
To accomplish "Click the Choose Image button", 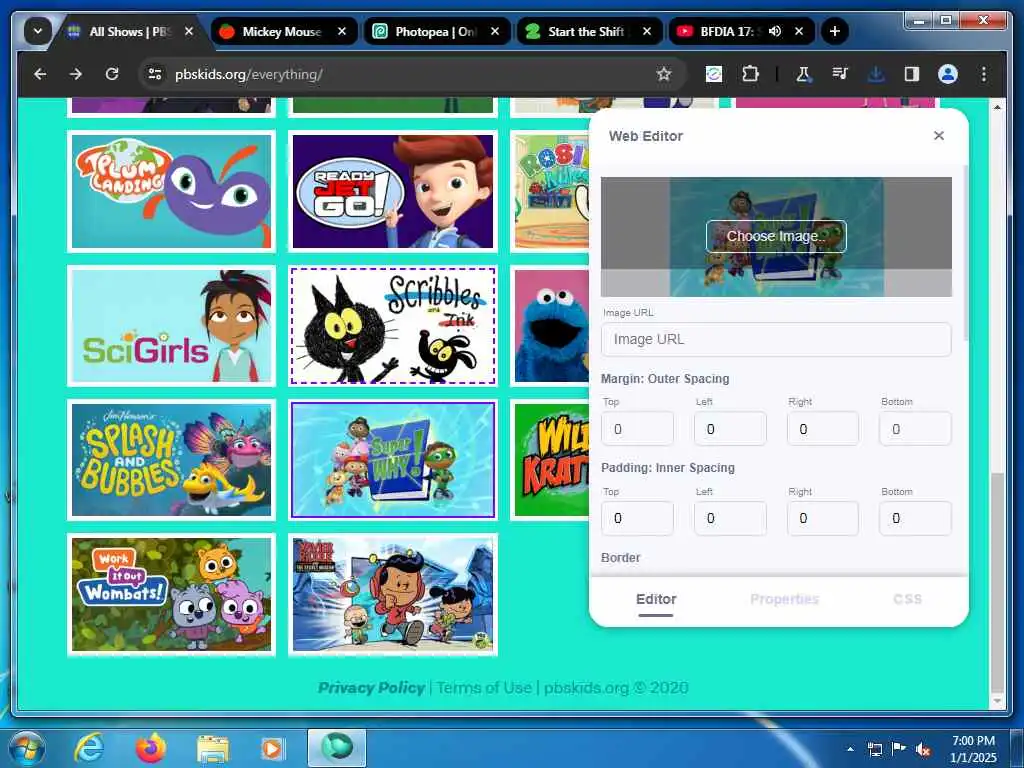I will [x=776, y=236].
